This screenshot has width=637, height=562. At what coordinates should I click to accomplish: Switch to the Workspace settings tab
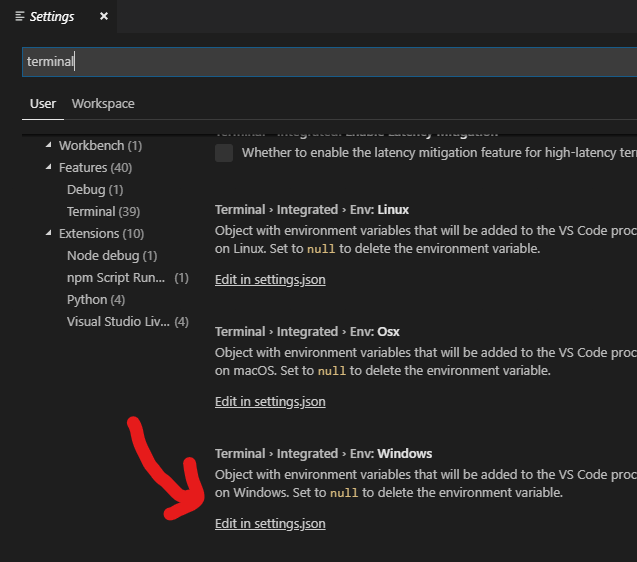pos(103,104)
